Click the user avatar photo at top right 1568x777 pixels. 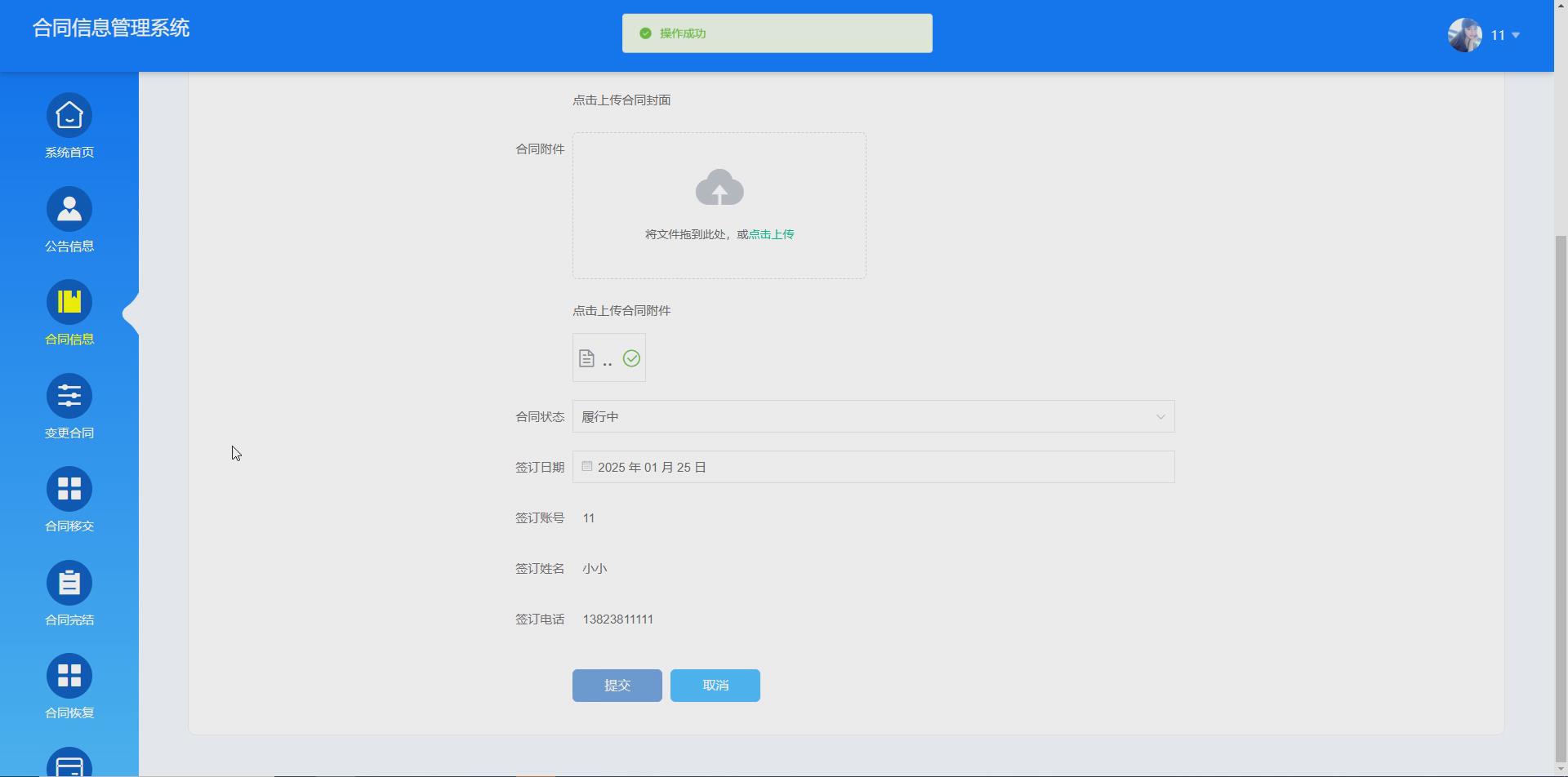[x=1464, y=34]
